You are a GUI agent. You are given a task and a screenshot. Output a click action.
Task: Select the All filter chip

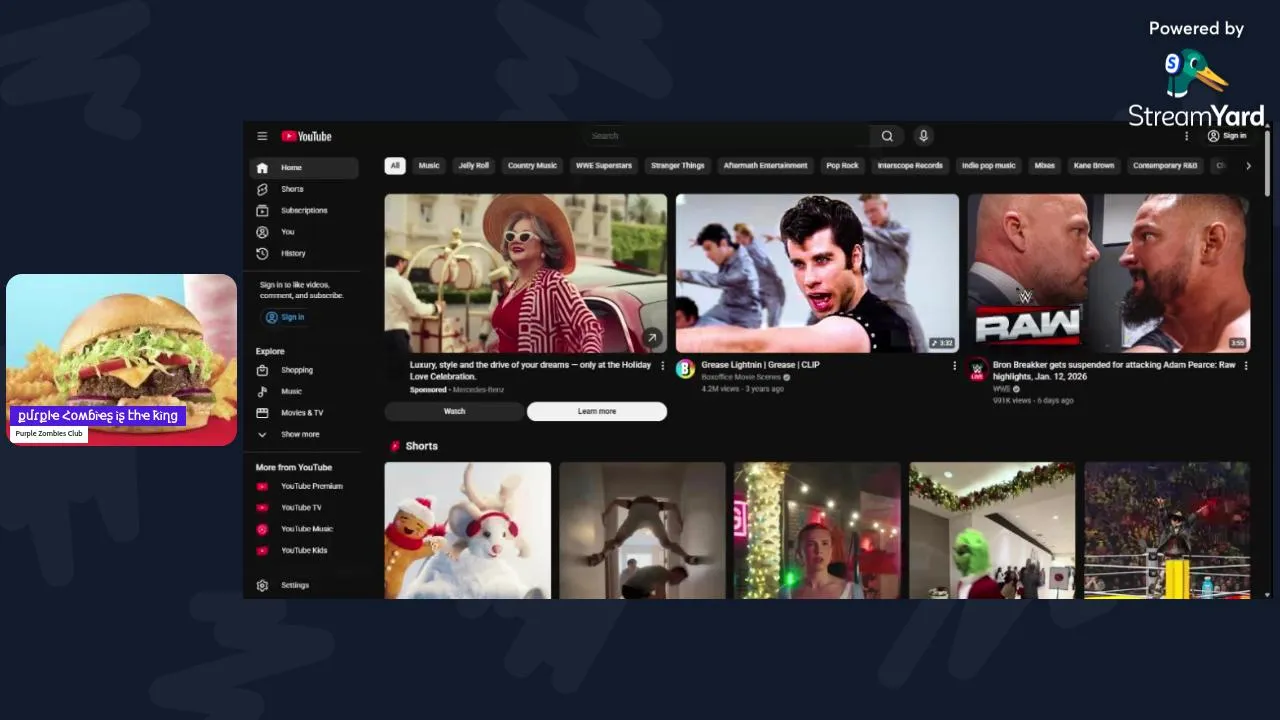[x=395, y=166]
